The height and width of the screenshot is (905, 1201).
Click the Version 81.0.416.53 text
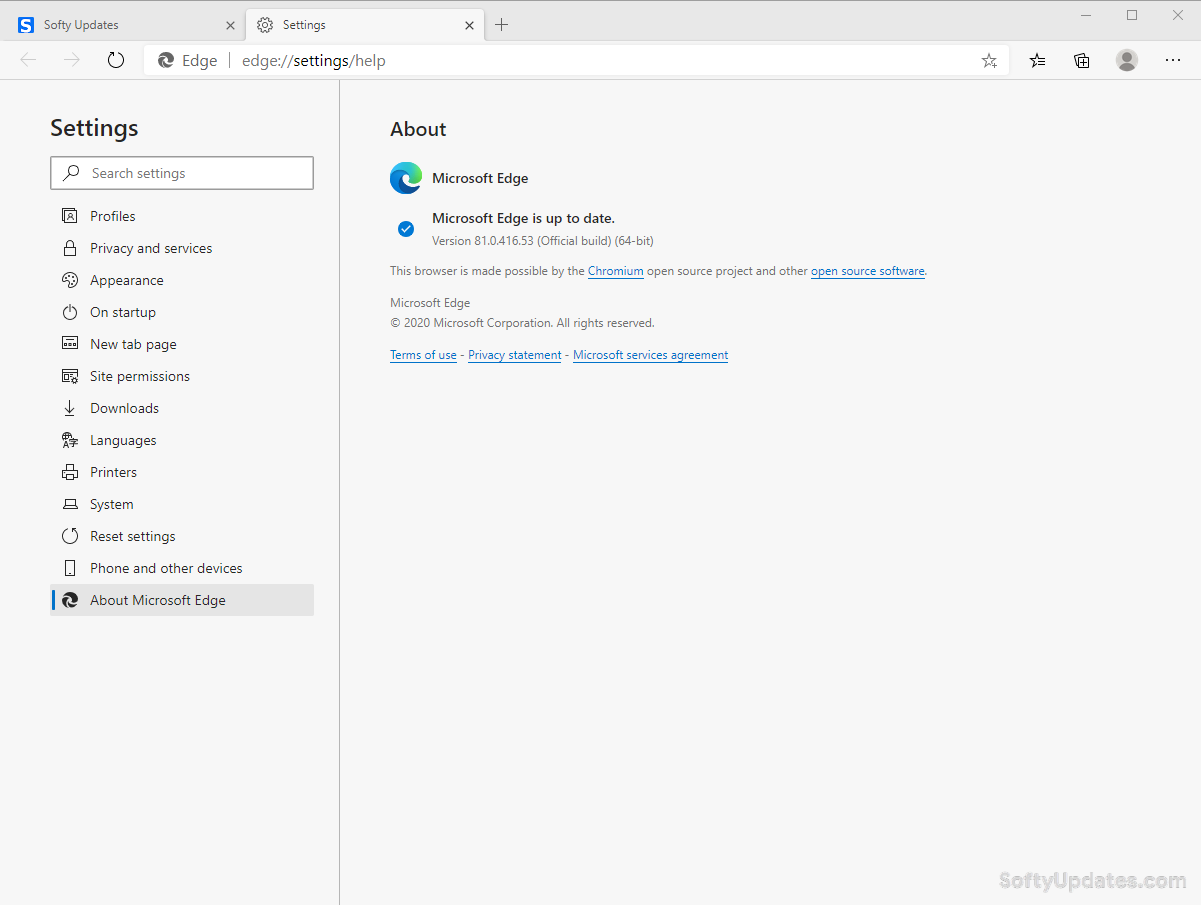[543, 241]
